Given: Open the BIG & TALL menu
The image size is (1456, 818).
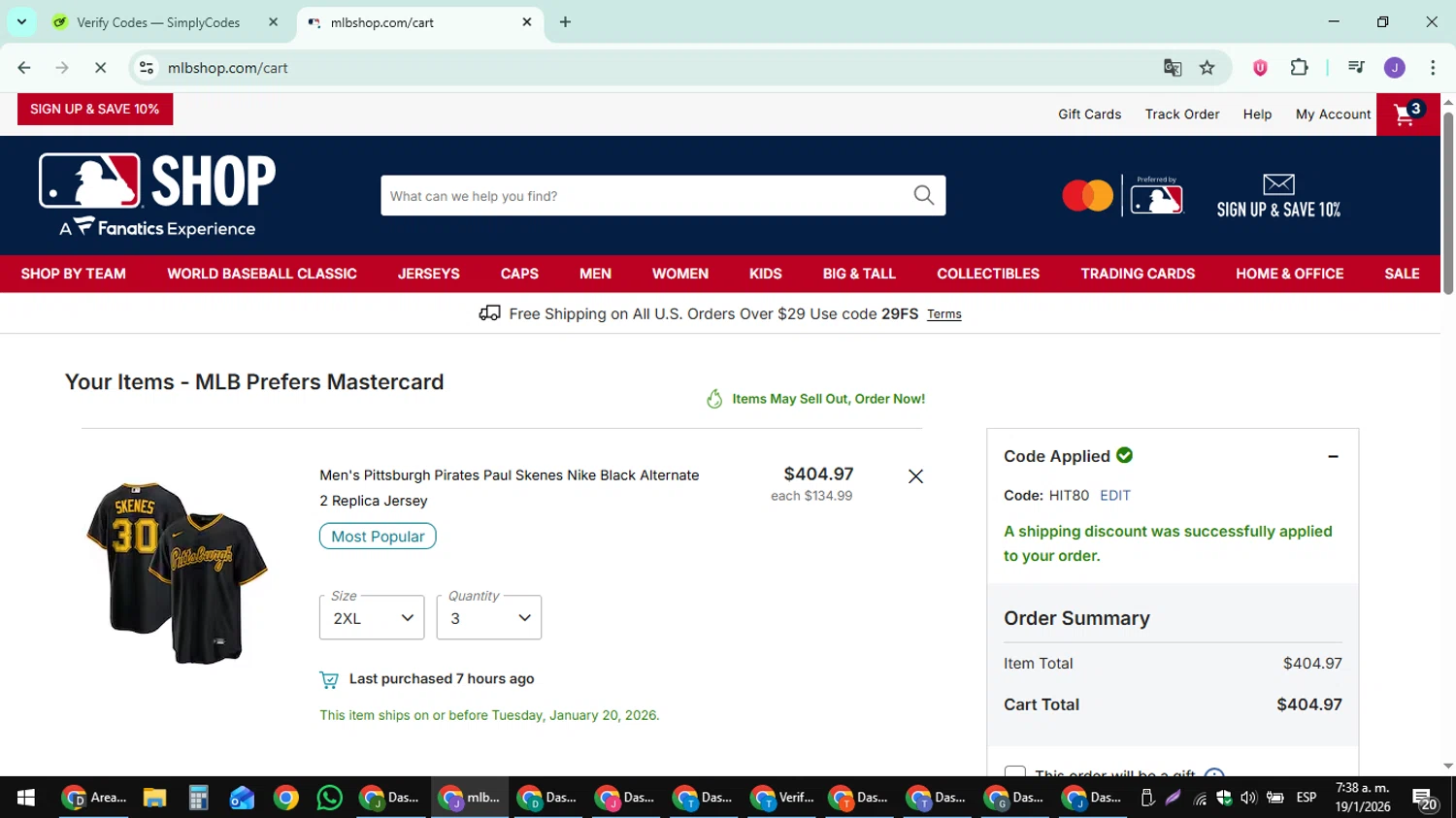Looking at the screenshot, I should point(859,274).
